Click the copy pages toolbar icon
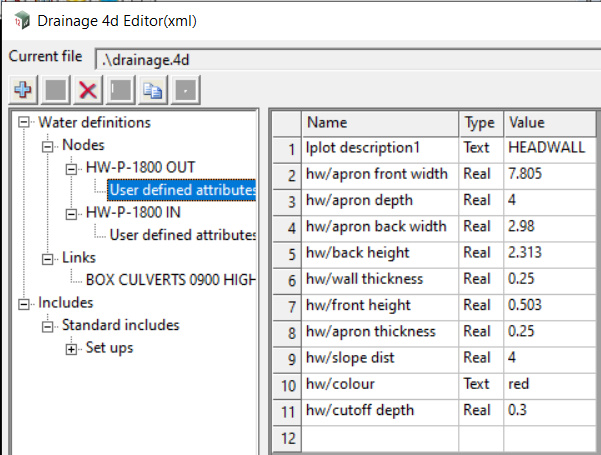Screen dimensions: 601x455 pos(153,90)
